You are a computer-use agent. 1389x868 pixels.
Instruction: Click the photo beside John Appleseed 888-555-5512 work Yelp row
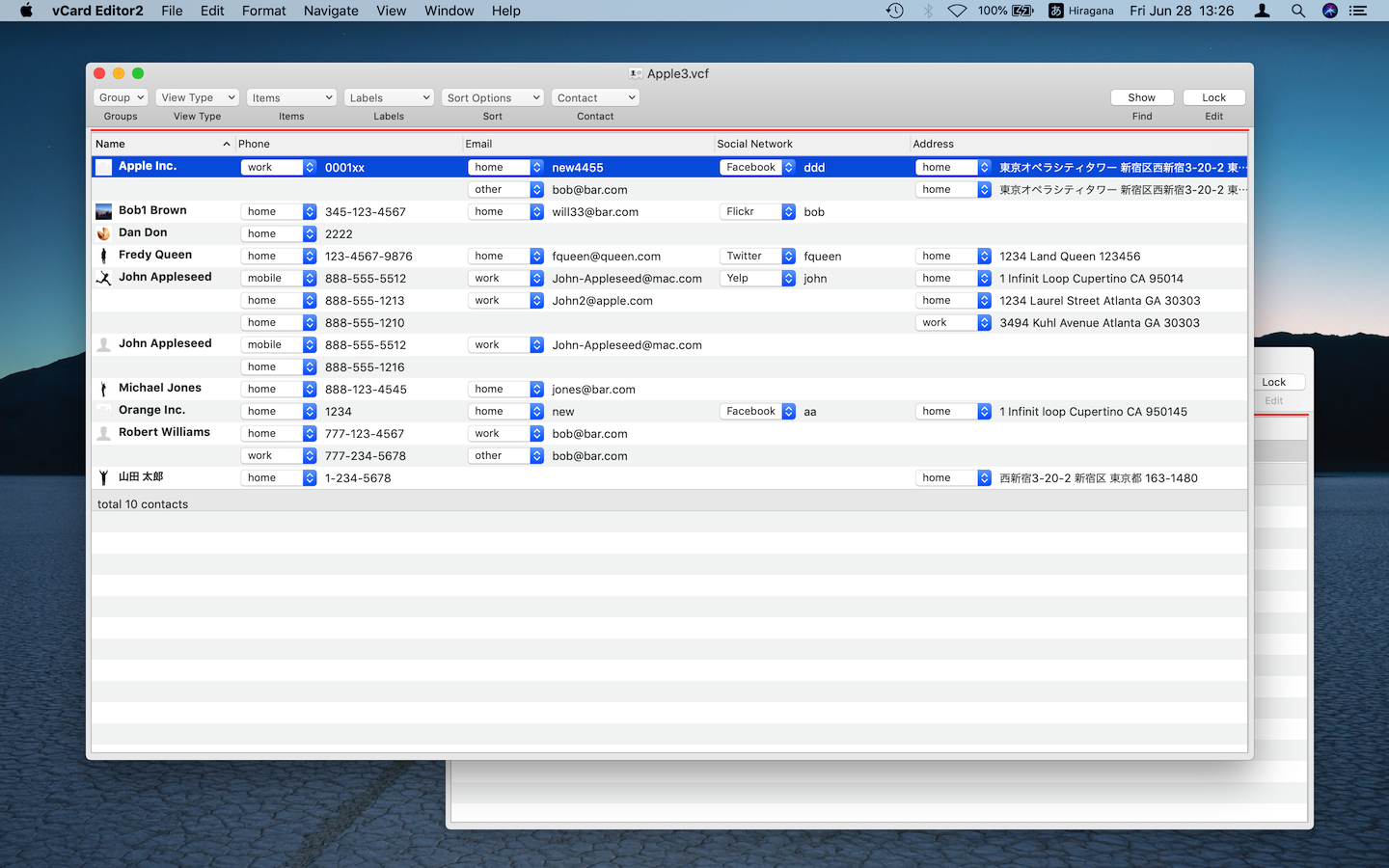(x=103, y=278)
